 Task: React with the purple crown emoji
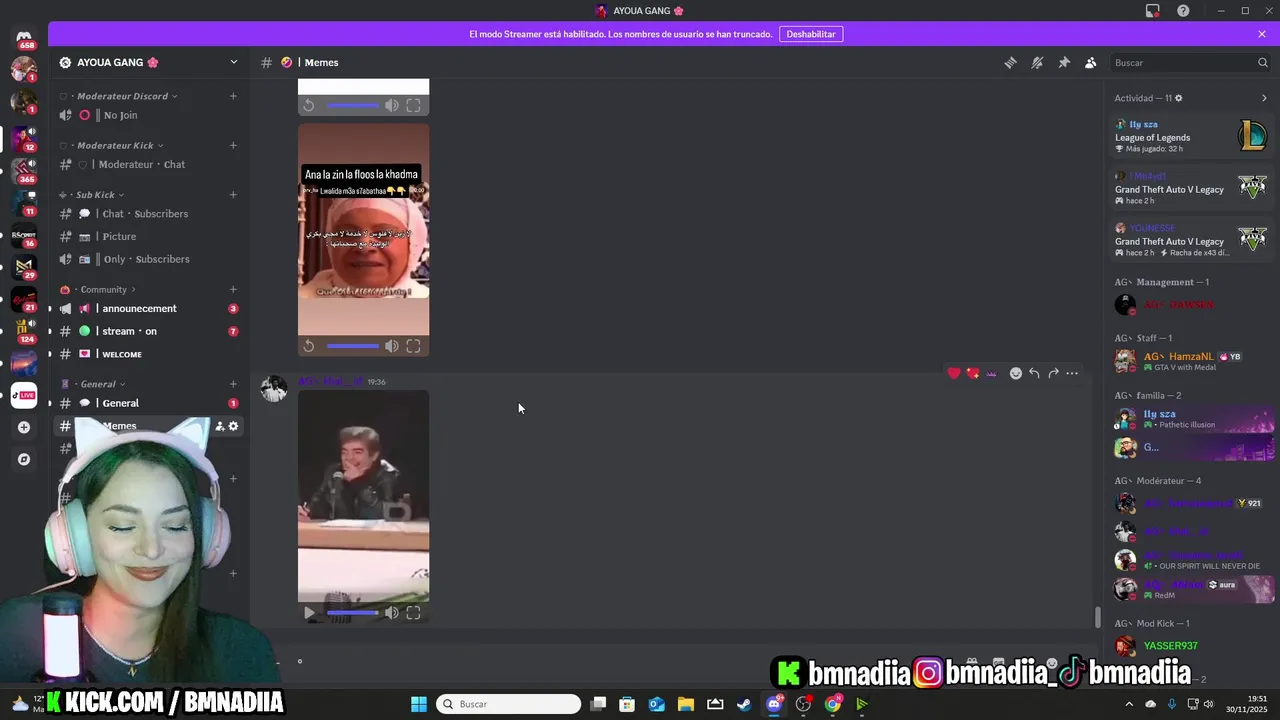point(991,373)
